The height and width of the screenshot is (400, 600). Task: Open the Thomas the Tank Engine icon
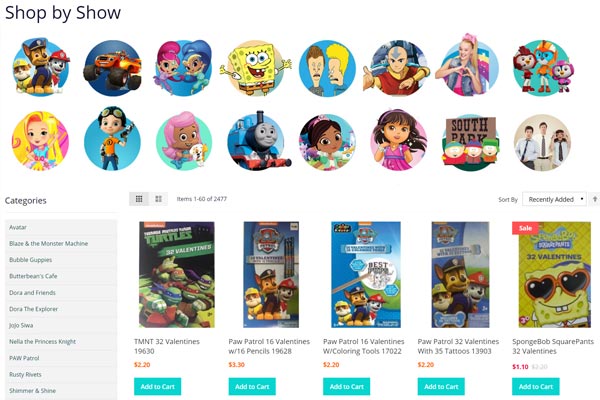[x=257, y=141]
